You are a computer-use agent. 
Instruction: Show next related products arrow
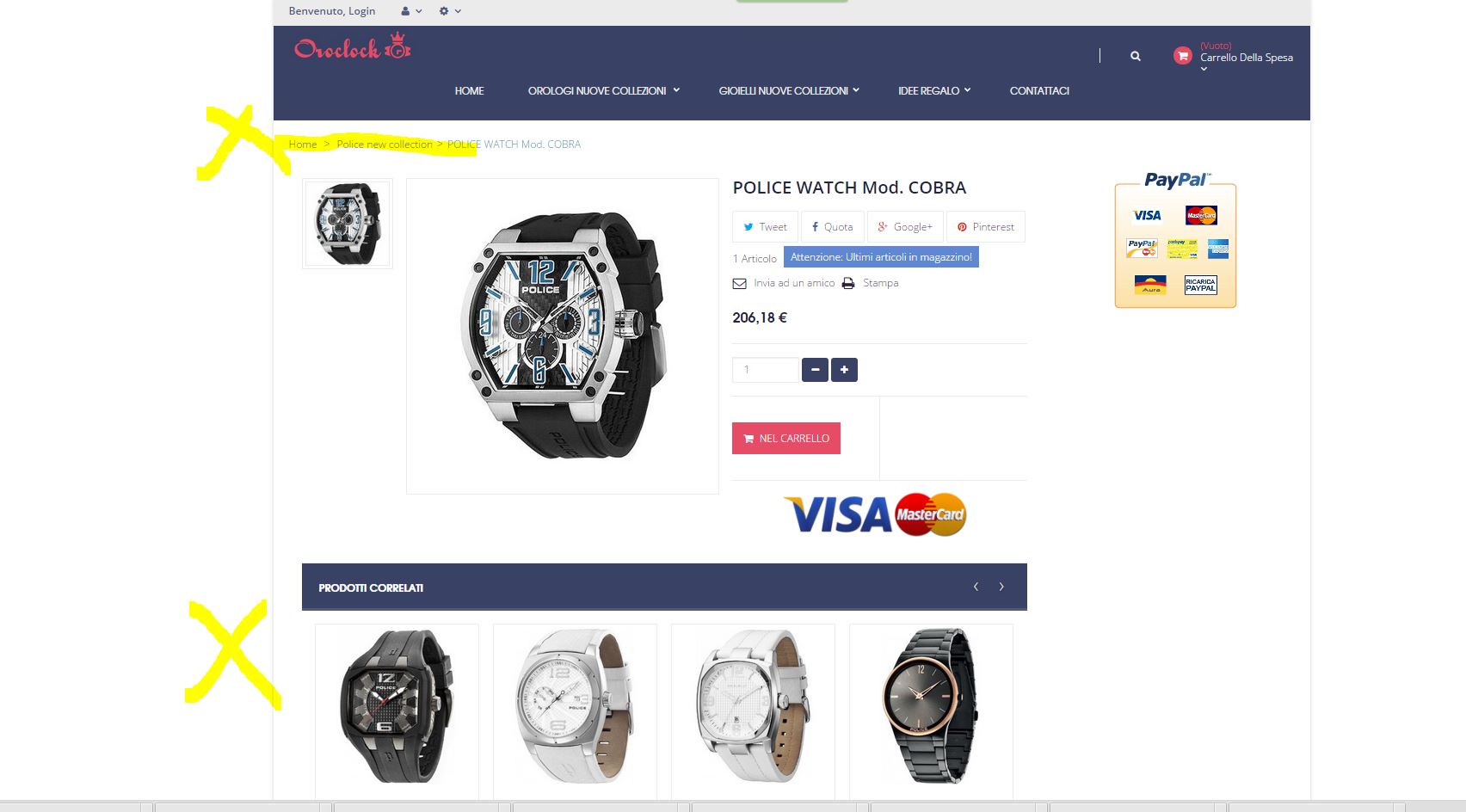[1001, 587]
